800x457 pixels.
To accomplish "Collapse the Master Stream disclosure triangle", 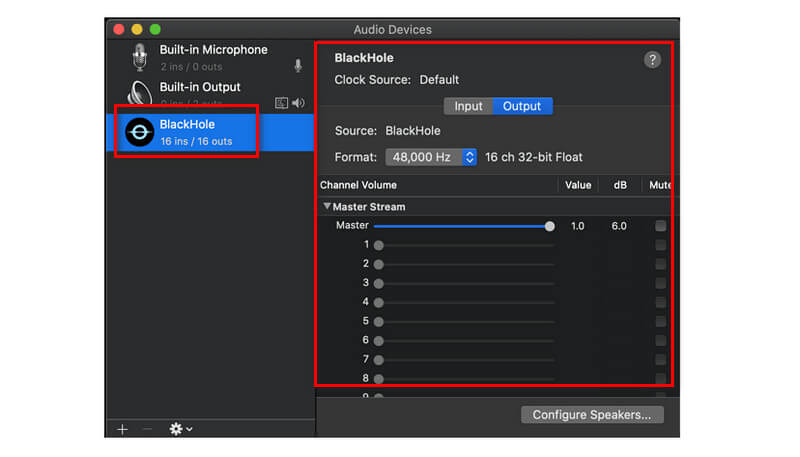I will pos(326,207).
